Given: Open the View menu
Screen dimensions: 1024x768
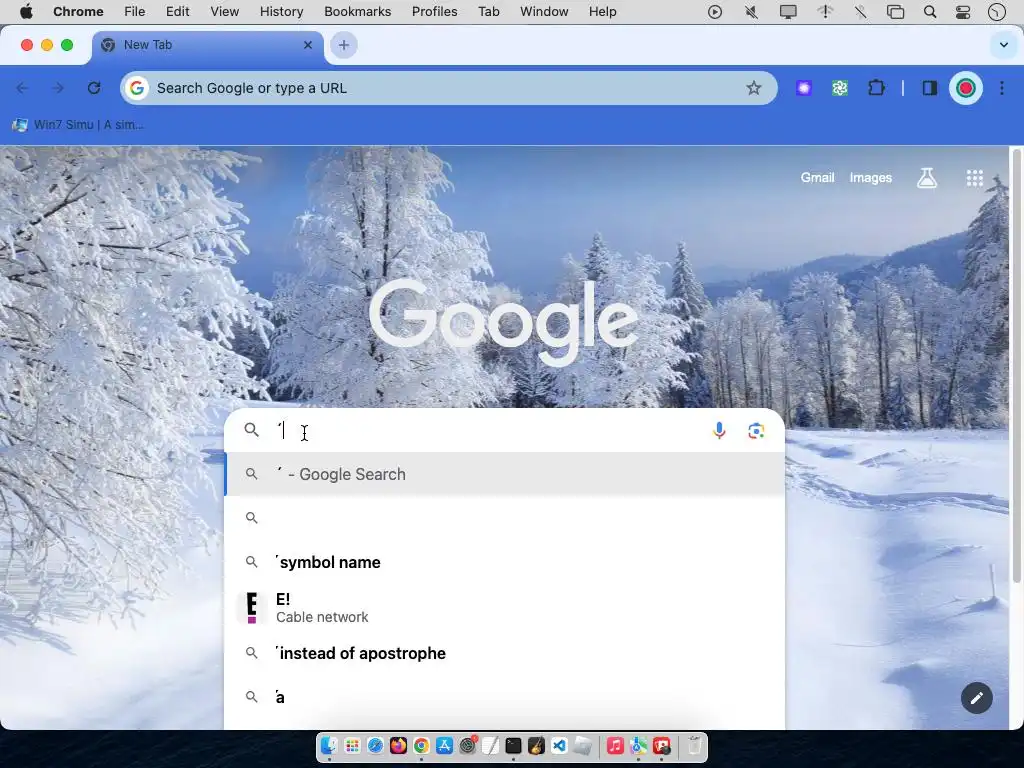Looking at the screenshot, I should (224, 12).
